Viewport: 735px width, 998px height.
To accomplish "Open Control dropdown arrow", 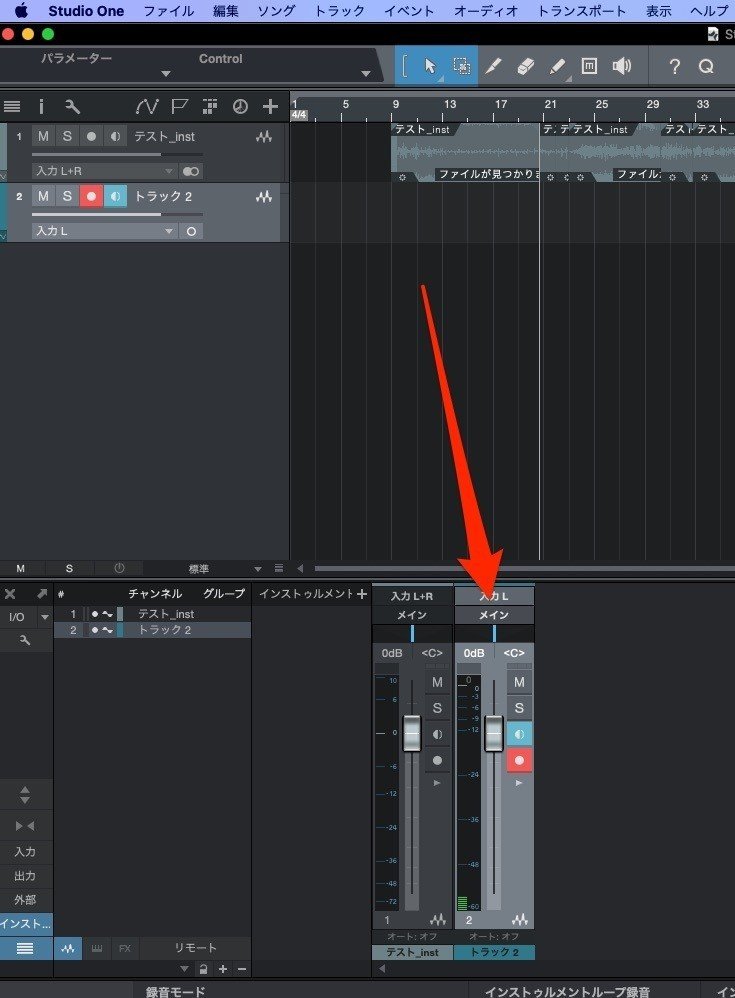I will coord(365,74).
